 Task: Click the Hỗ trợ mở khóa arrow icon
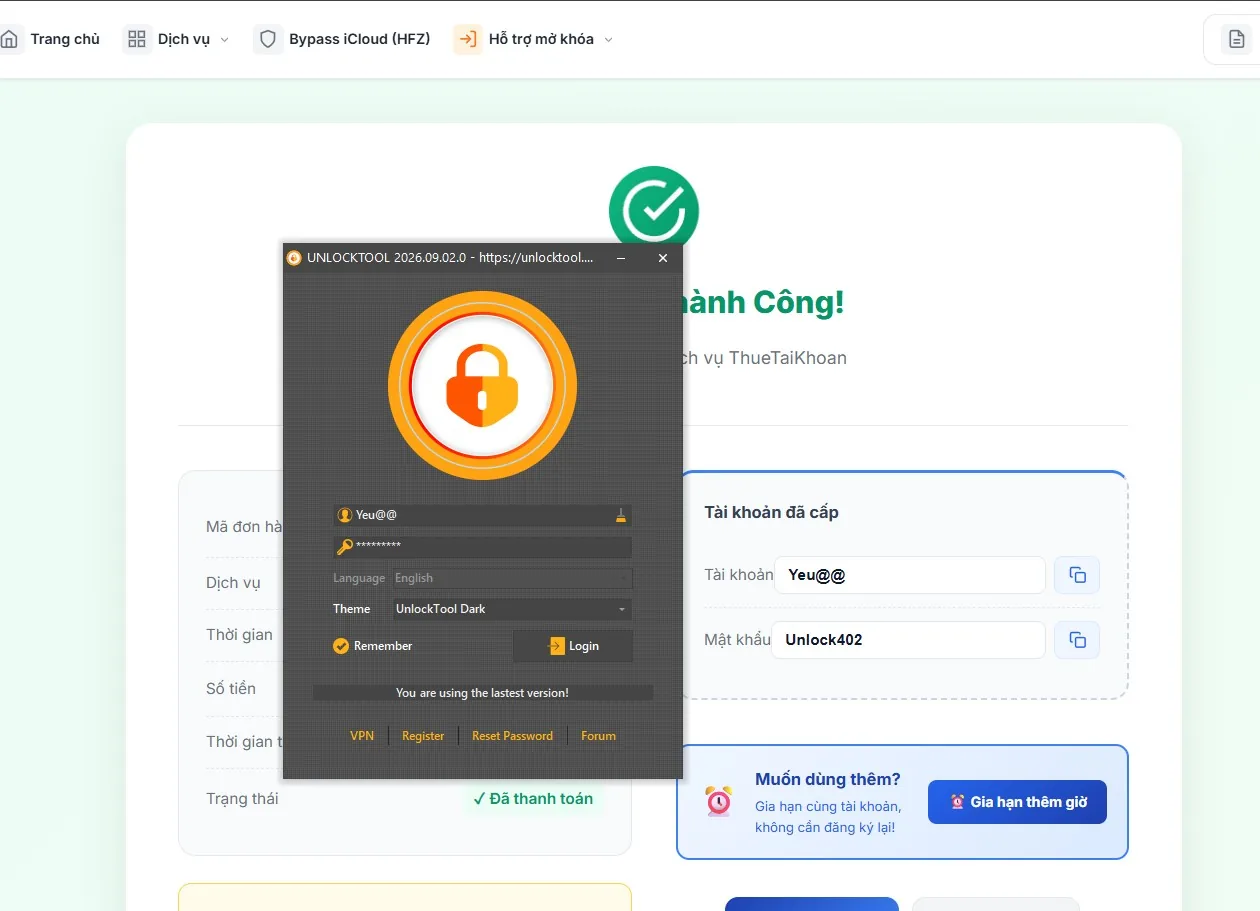467,39
